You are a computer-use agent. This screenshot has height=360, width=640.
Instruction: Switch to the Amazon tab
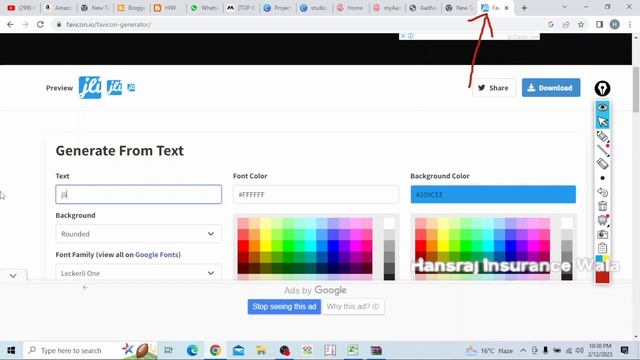58,8
